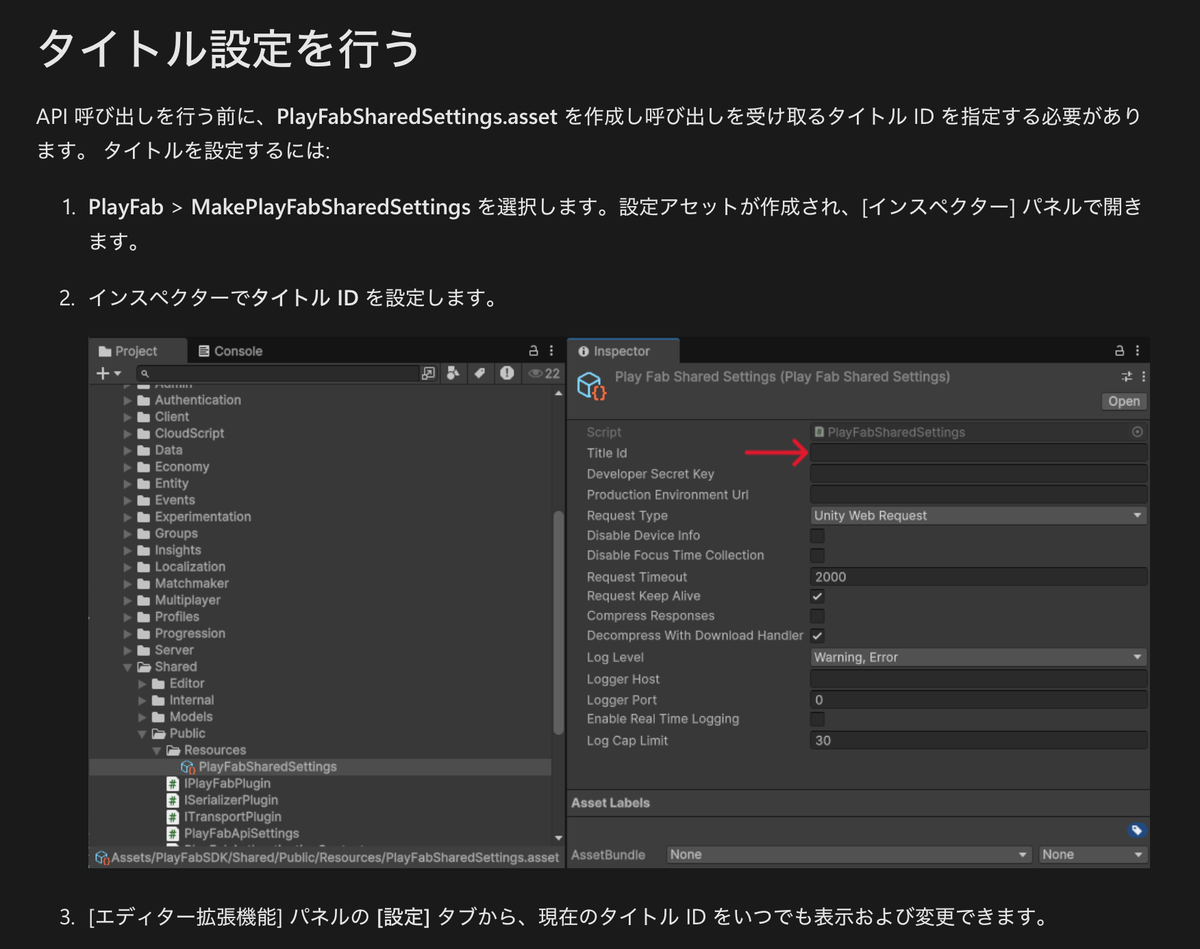Switch to the Console tab
Screen dimensions: 1200x949
(x=231, y=351)
